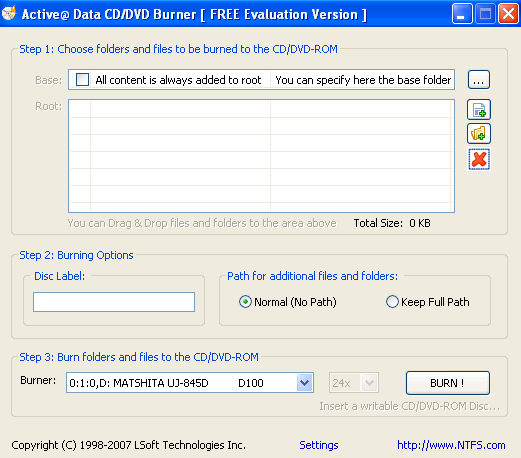521x458 pixels.
Task: Minimize the CD/DVD Burner window
Action: (x=462, y=14)
